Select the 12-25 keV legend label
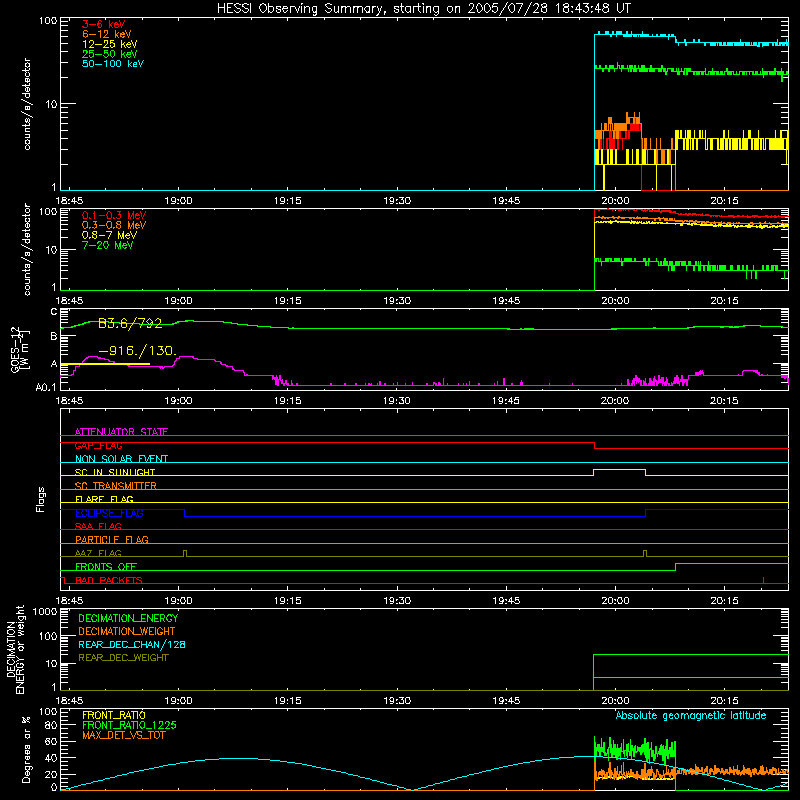Viewport: 800px width, 800px height. click(110, 44)
